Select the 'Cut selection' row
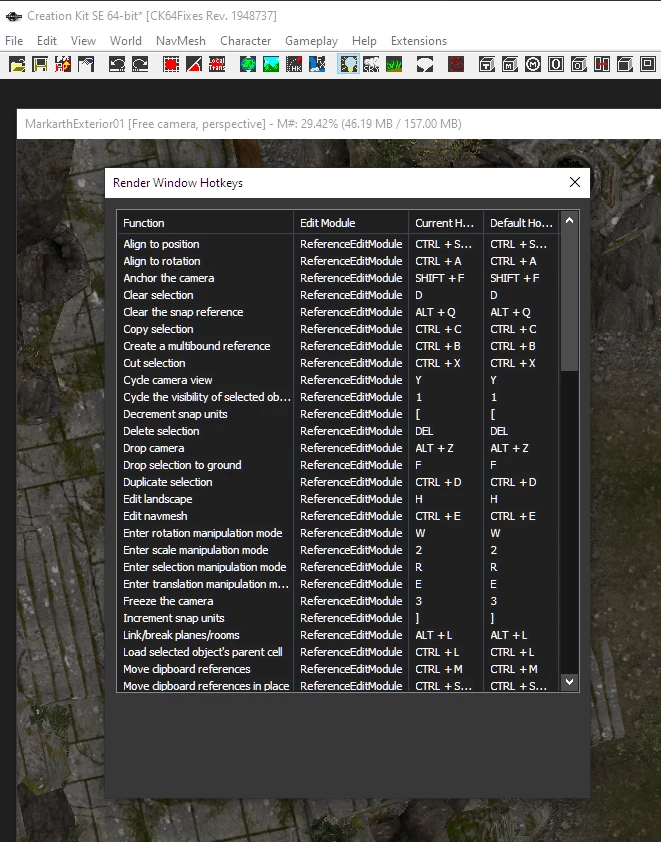 coord(338,363)
